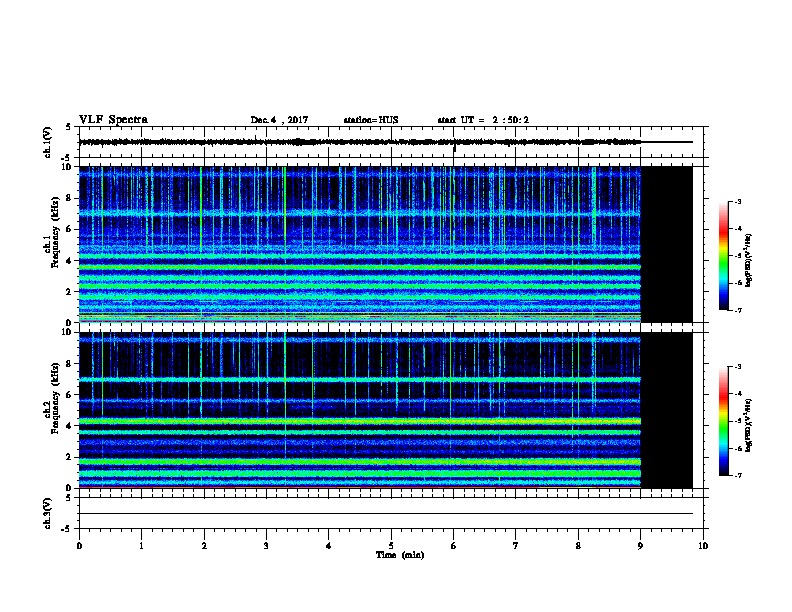
Task: Click time axis tick label "10"
Action: tap(703, 546)
